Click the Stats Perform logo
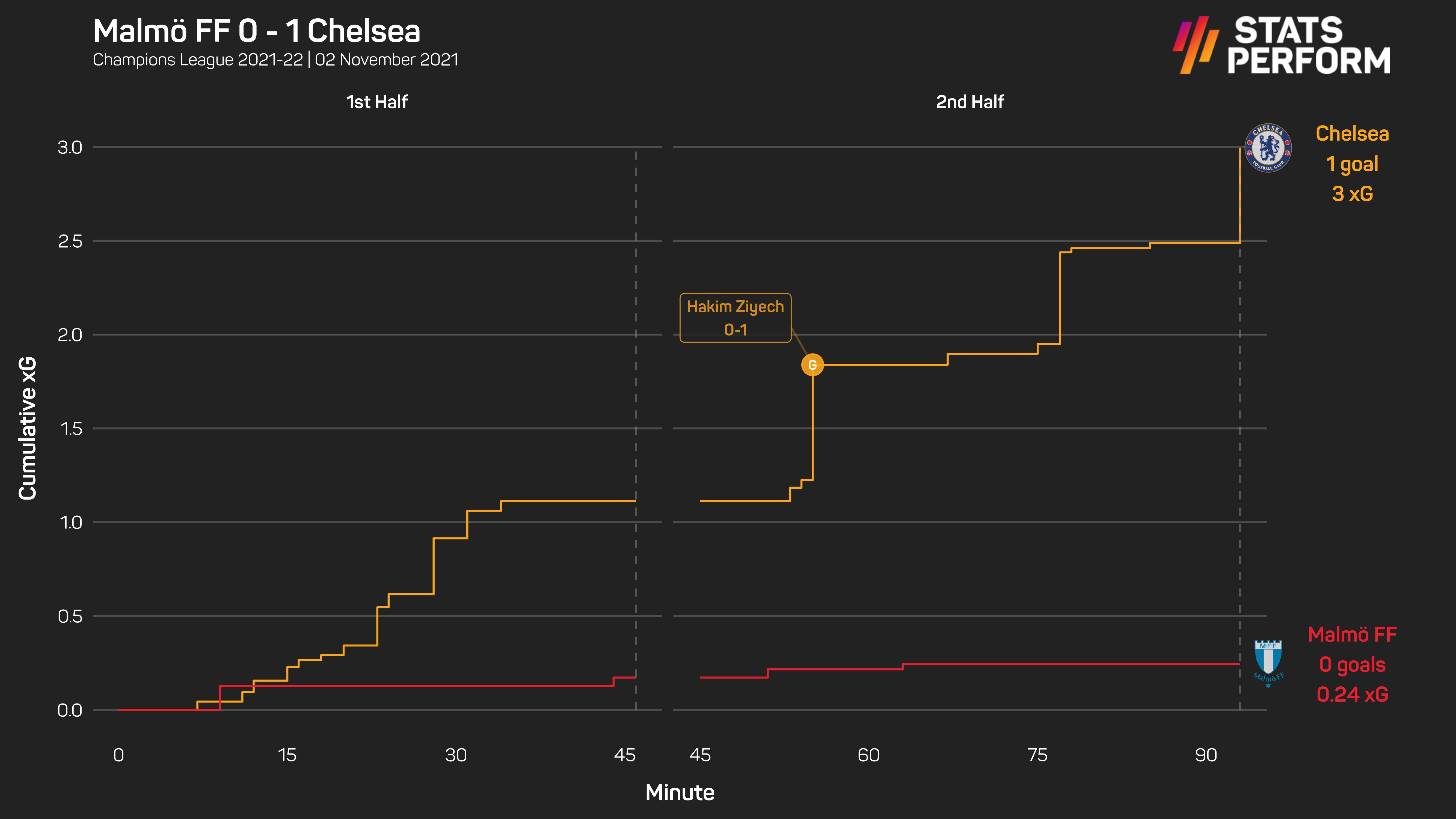This screenshot has height=819, width=1456. (1281, 45)
